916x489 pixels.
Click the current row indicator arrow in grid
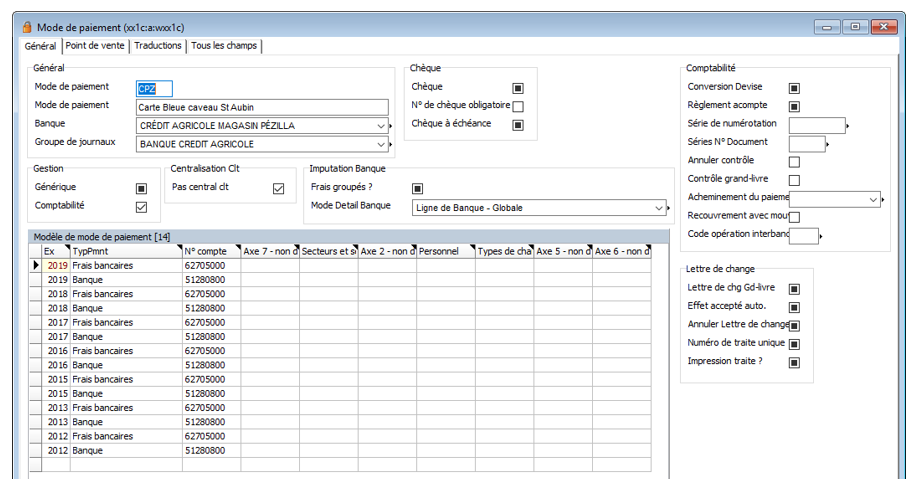pos(36,266)
